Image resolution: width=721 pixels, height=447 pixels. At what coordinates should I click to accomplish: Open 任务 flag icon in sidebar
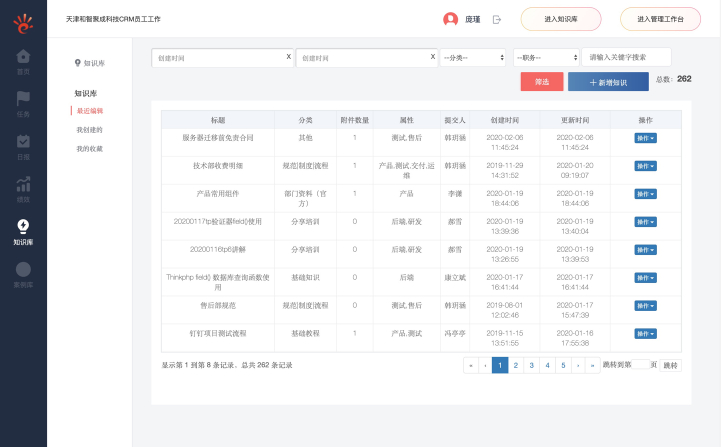[x=23, y=100]
